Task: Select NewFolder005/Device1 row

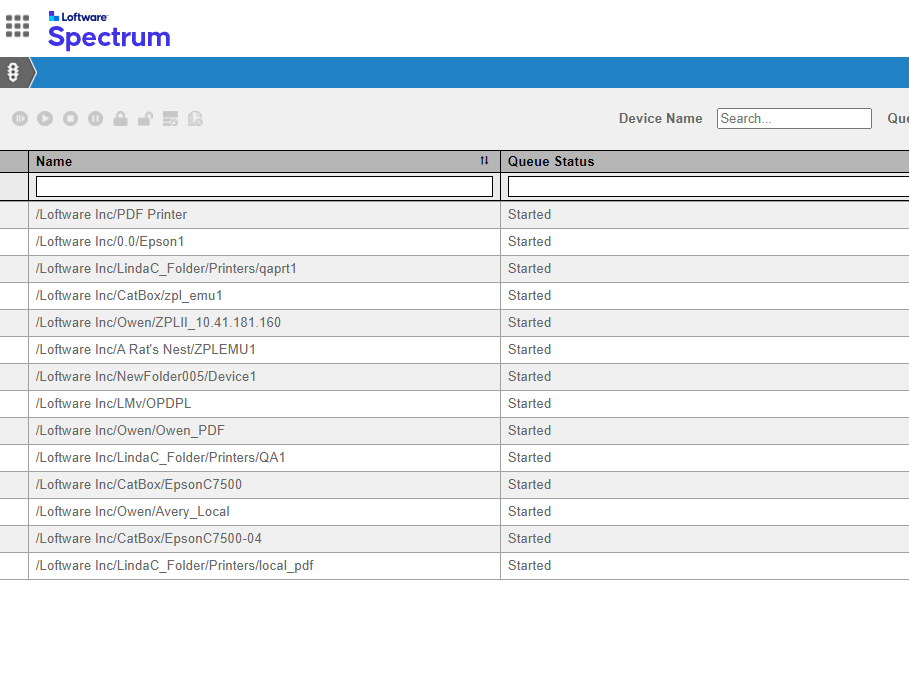Action: click(x=454, y=376)
